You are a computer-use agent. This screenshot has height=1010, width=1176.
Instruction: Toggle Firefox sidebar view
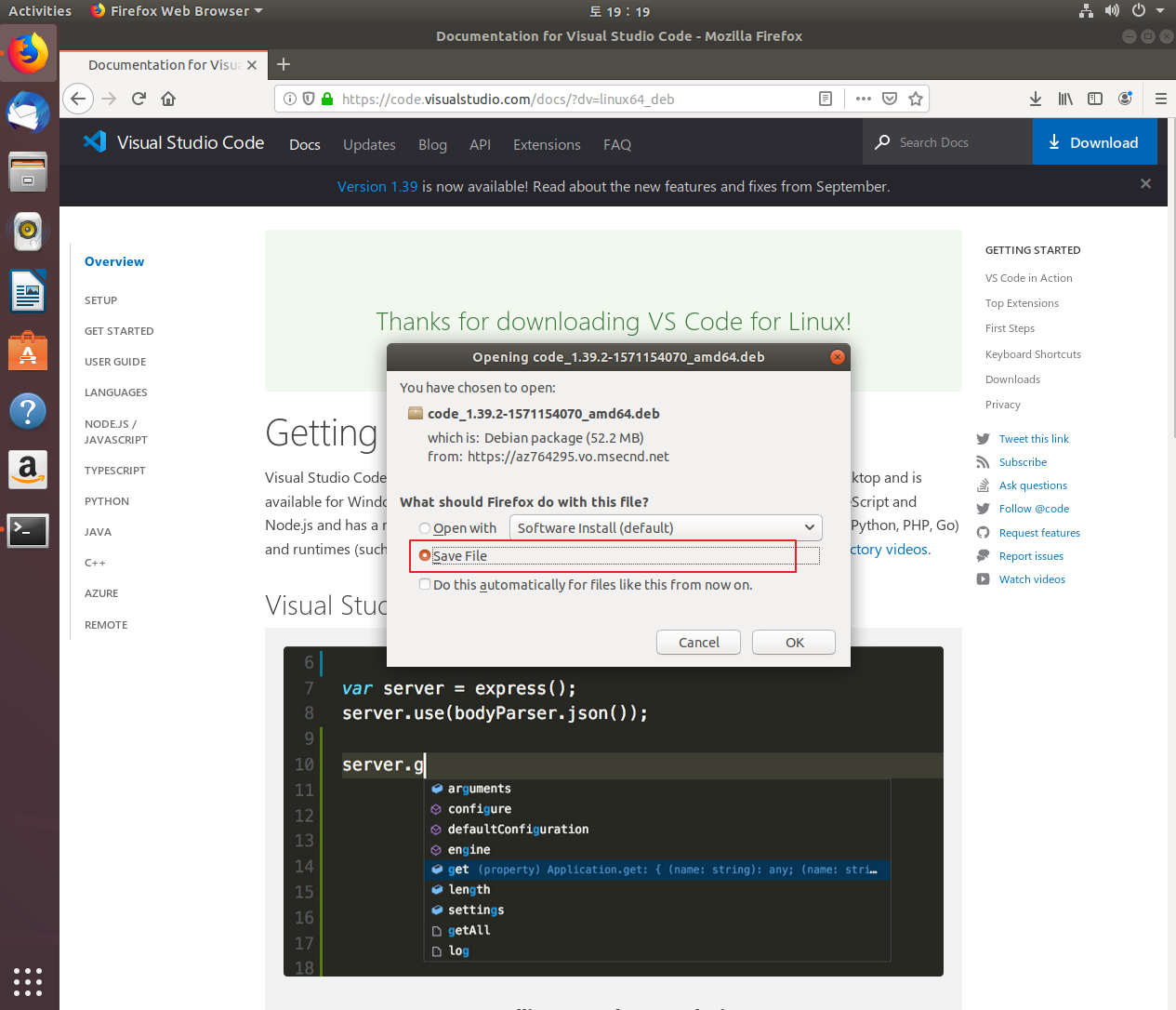point(1095,99)
